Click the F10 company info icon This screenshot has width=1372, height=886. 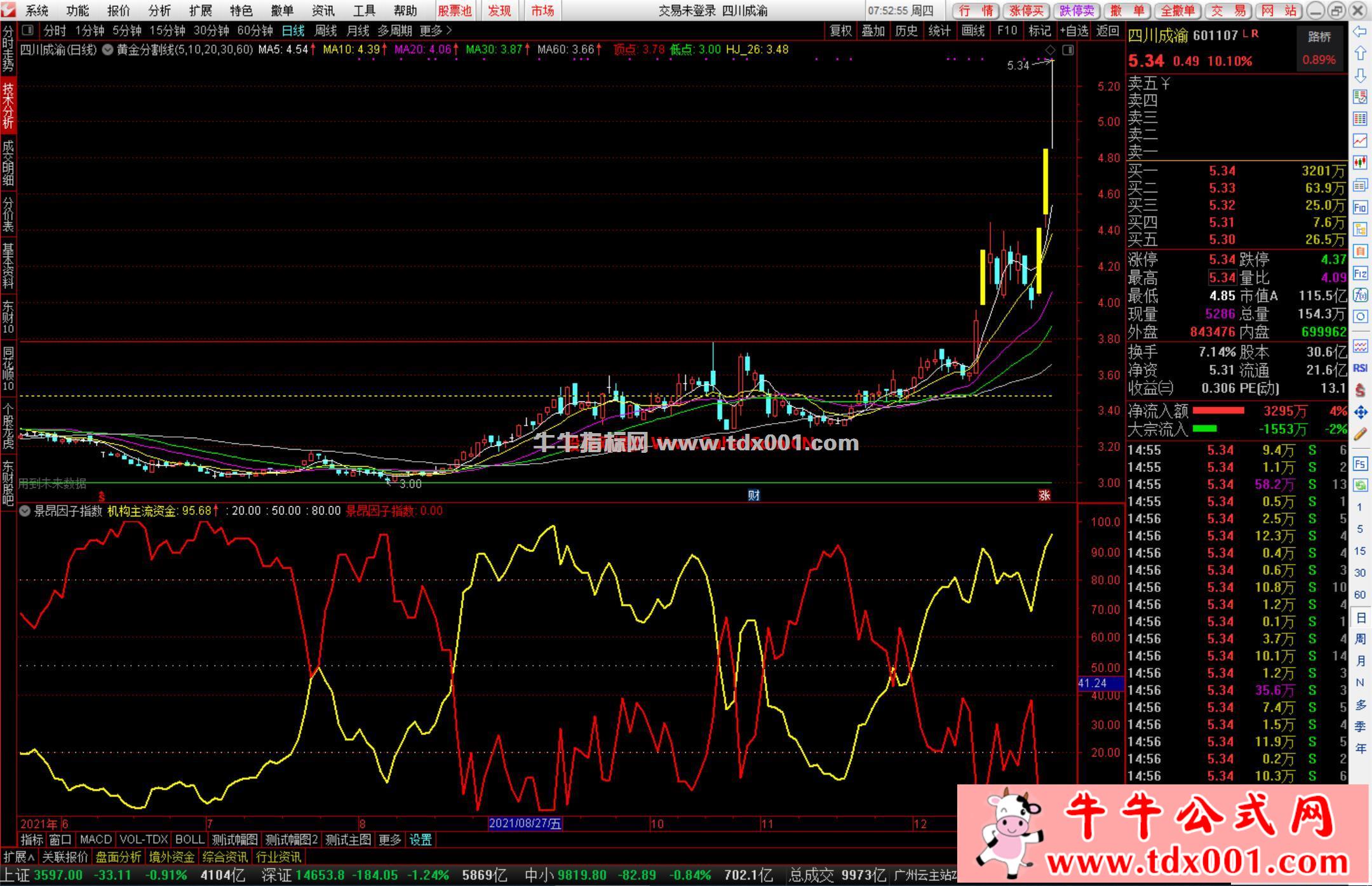pos(1360,208)
